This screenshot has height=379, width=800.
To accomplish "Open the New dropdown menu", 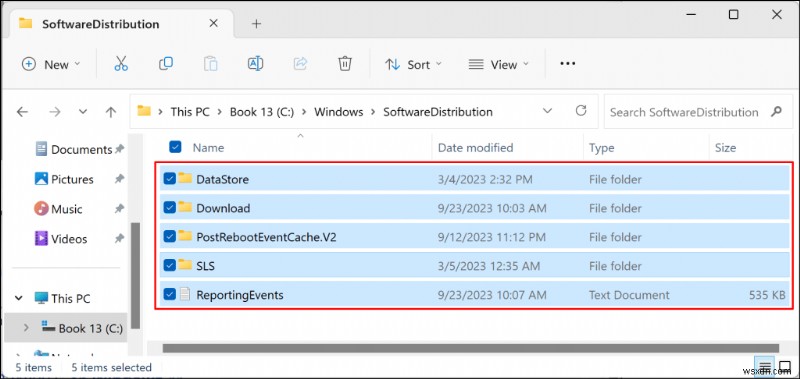I will pyautogui.click(x=51, y=64).
